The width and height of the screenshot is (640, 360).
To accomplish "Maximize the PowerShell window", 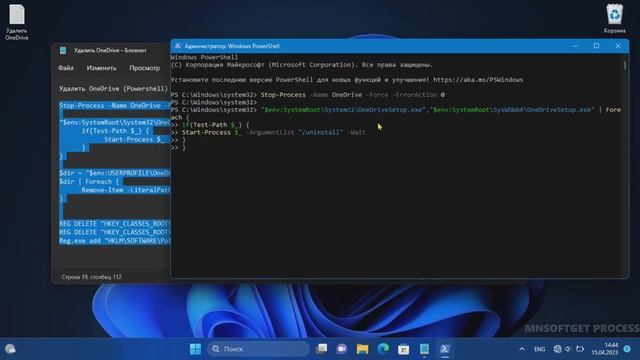I will (x=596, y=46).
